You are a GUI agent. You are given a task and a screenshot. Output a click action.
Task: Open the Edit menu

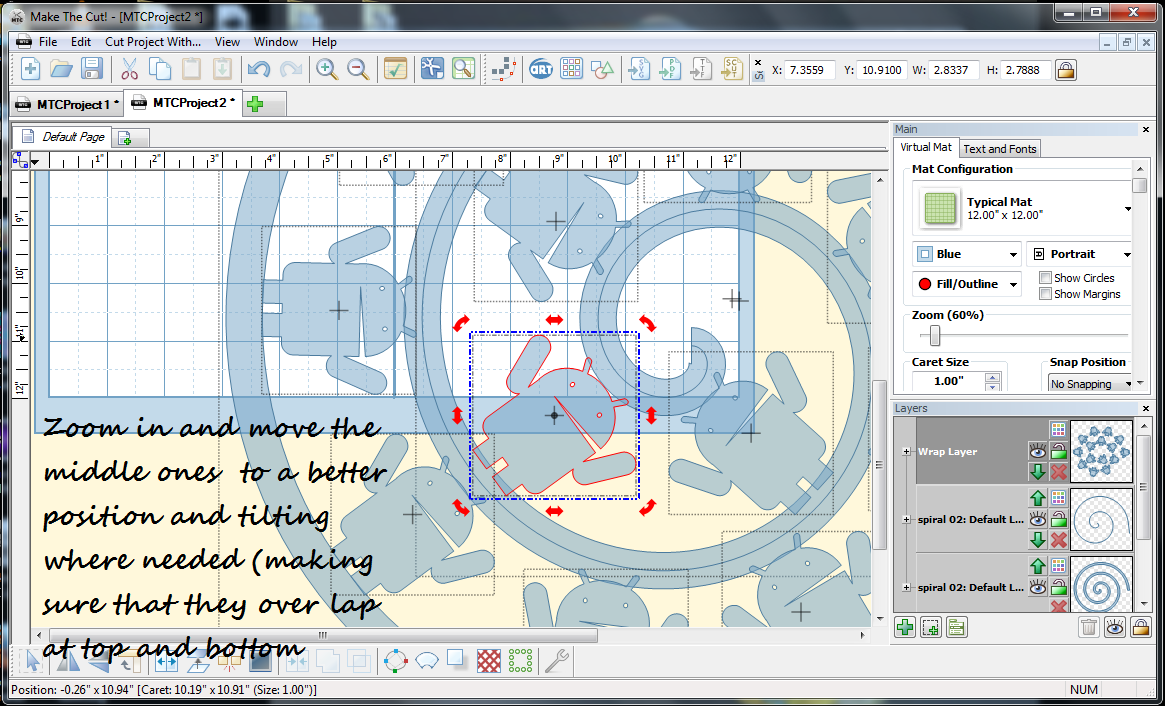(x=81, y=42)
